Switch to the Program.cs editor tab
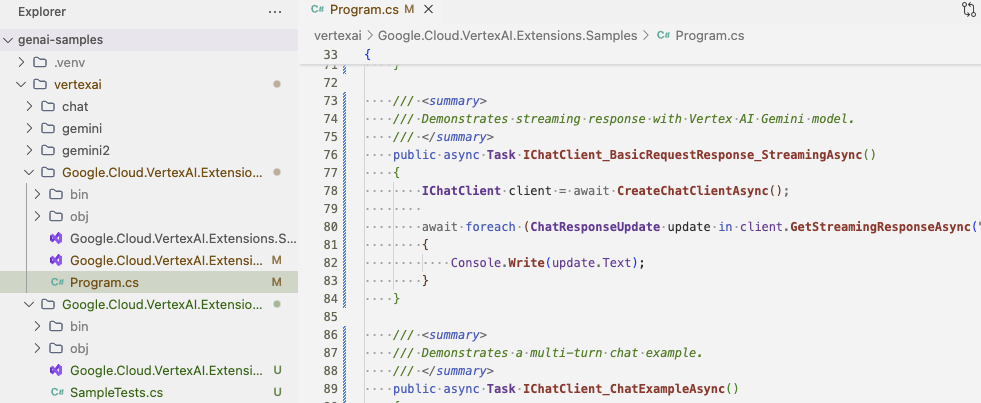The width and height of the screenshot is (981, 403). tap(364, 10)
